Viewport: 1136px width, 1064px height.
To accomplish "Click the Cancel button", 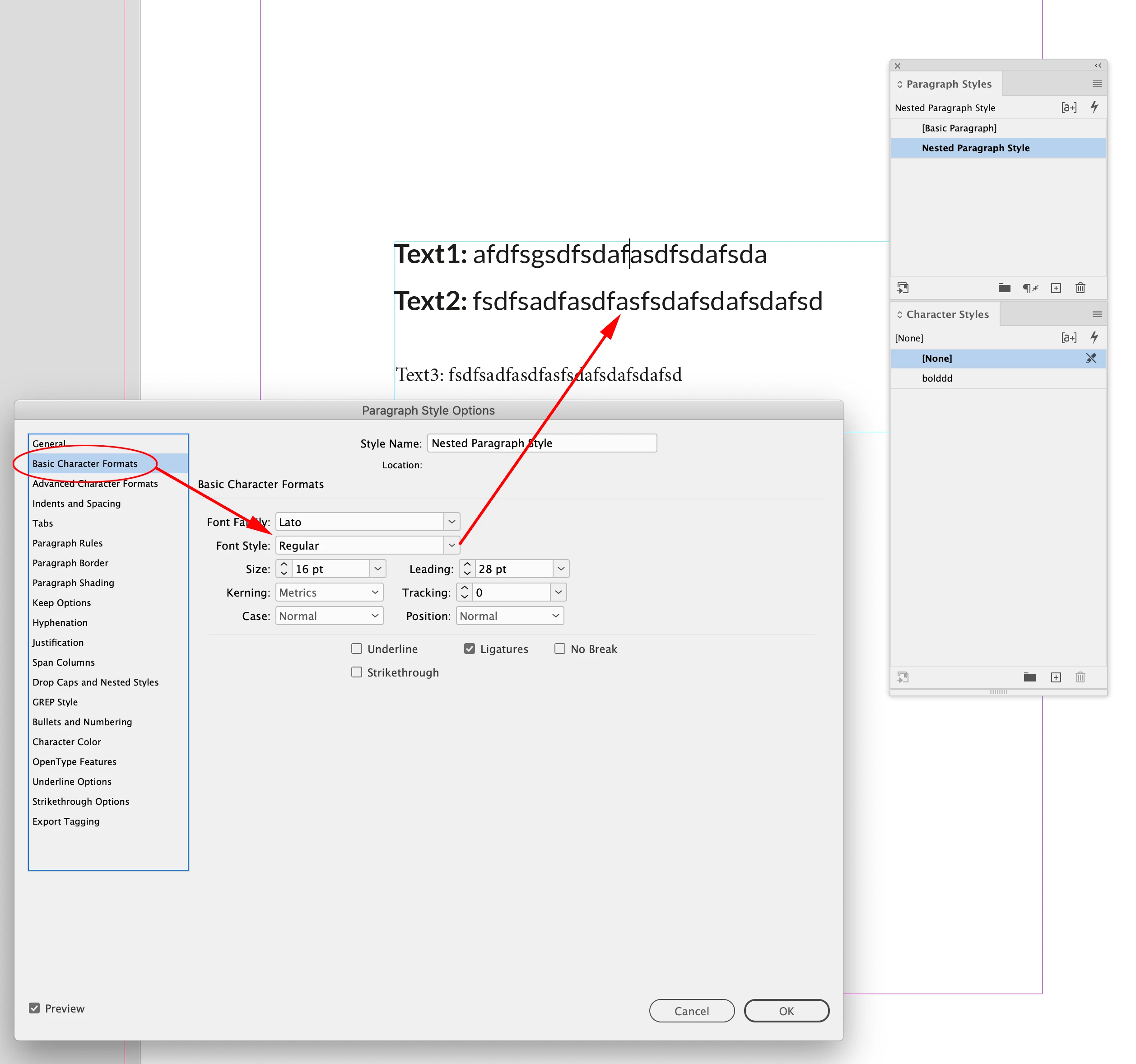I will tap(691, 1011).
